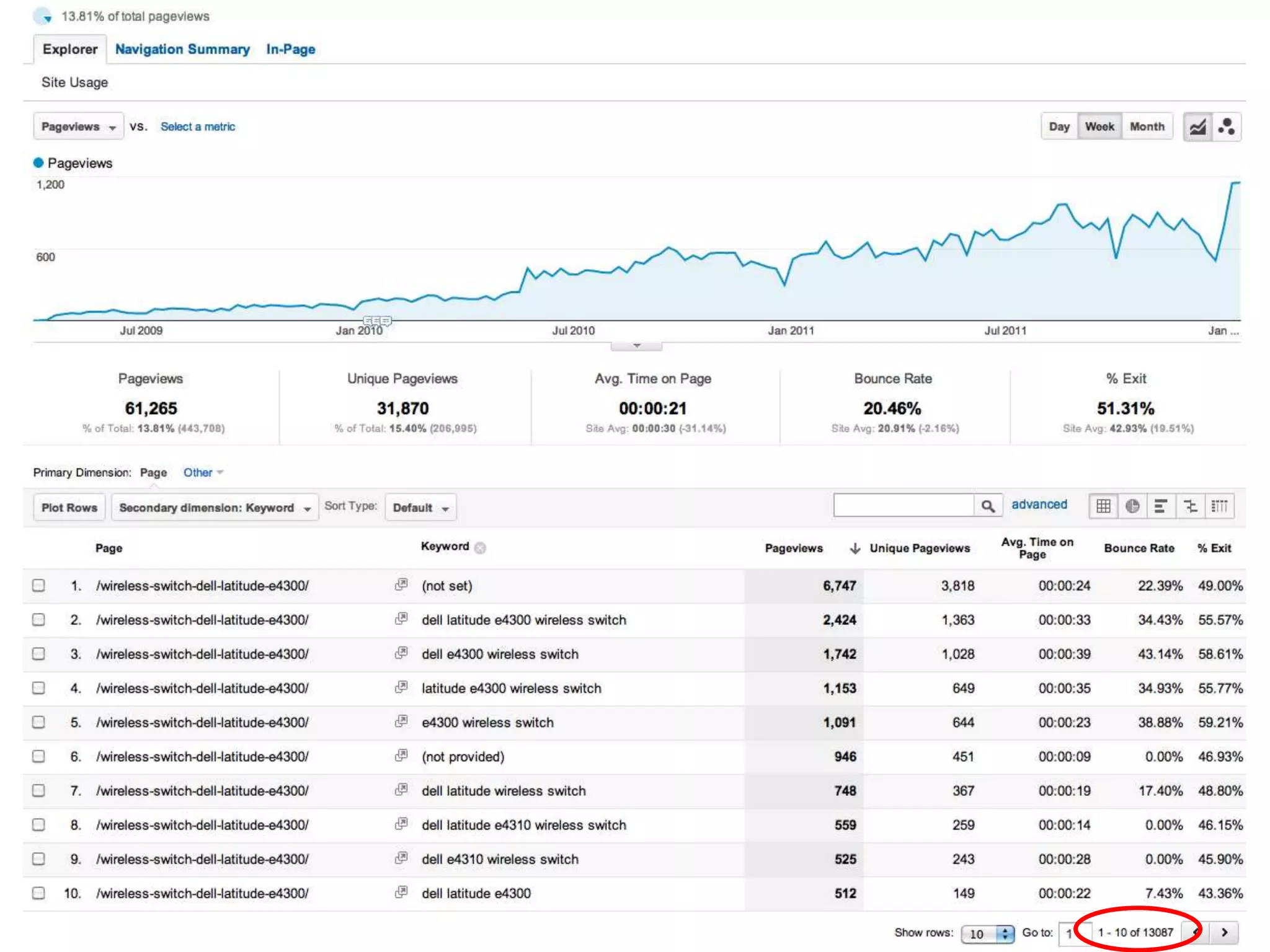1270x952 pixels.
Task: Select the performance bar view icon
Action: tap(1161, 506)
